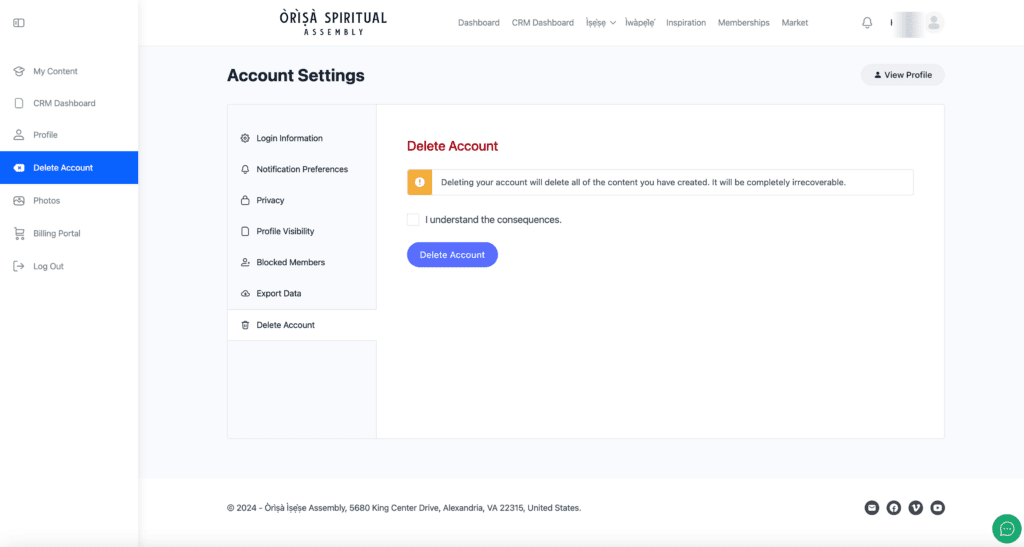1024x547 pixels.
Task: Switch to Notification Preferences tab
Action: [301, 169]
